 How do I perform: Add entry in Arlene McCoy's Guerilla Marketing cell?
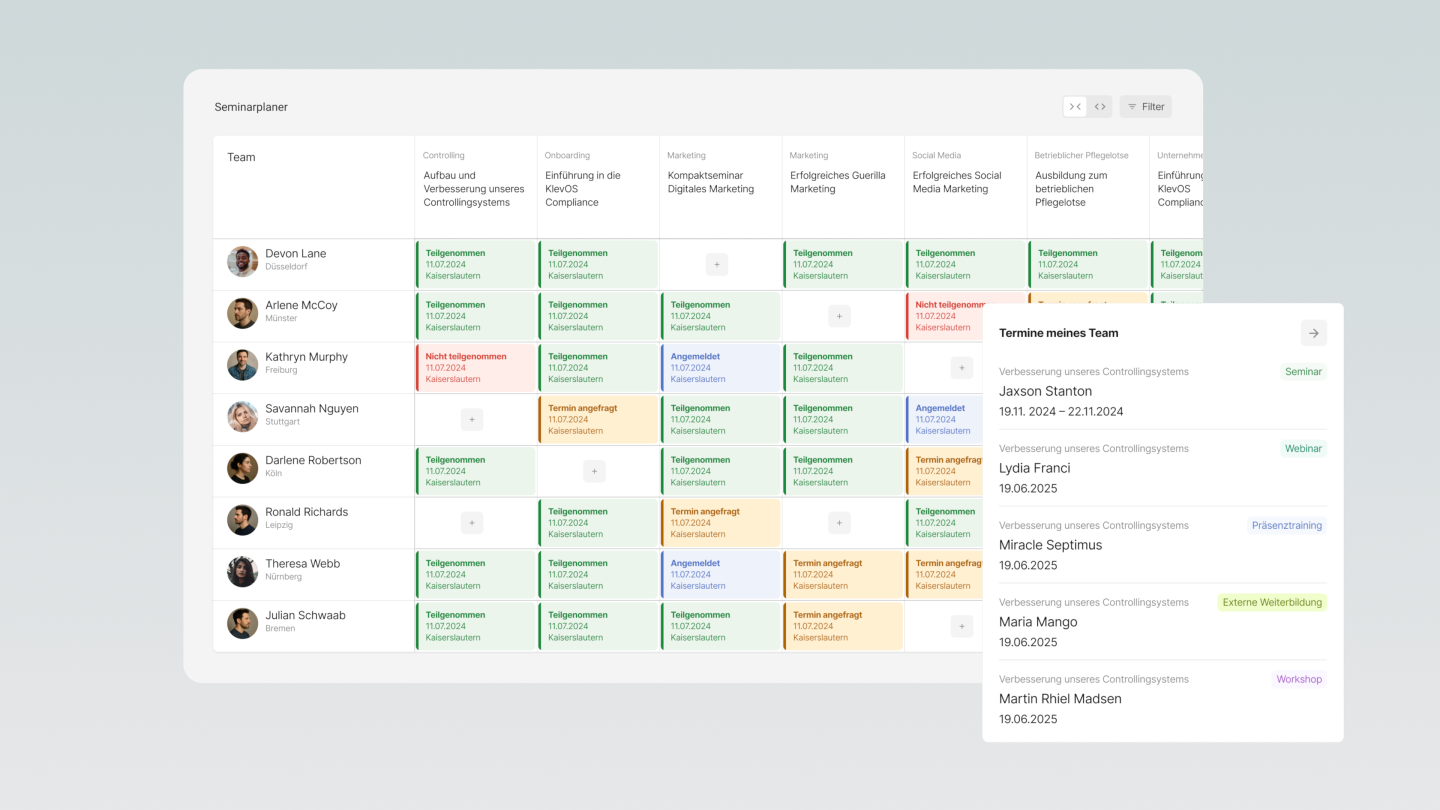(839, 315)
